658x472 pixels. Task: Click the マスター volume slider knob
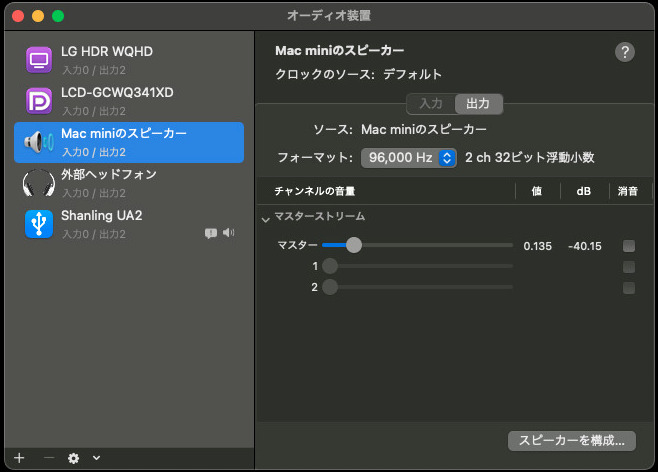tap(354, 245)
